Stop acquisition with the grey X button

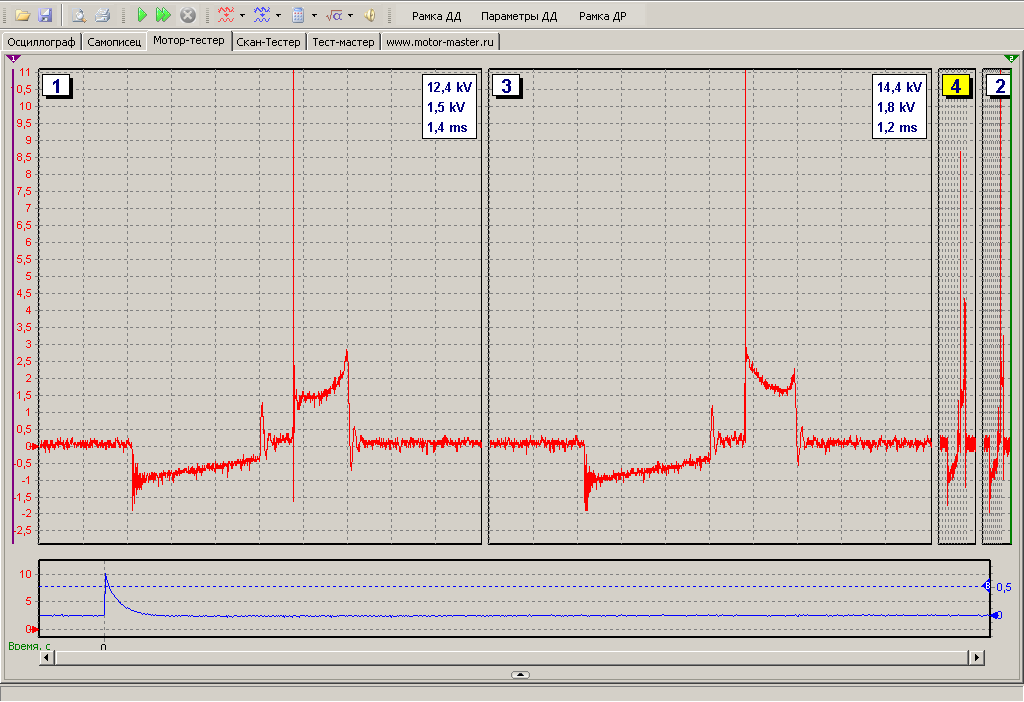[x=187, y=15]
